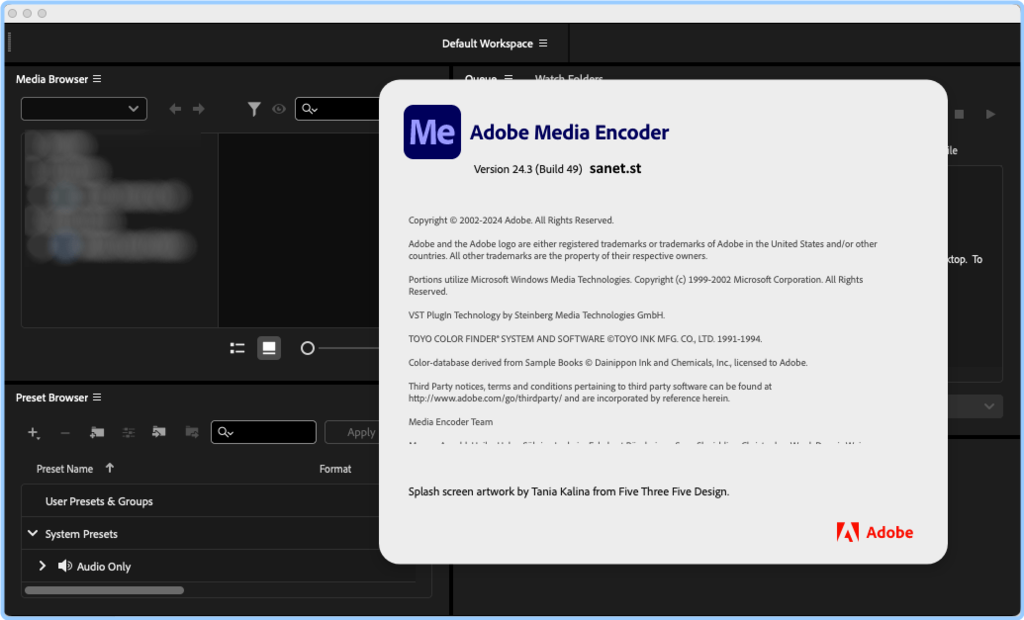1024x620 pixels.
Task: Click the thirdparty URL in About dialog
Action: [485, 399]
